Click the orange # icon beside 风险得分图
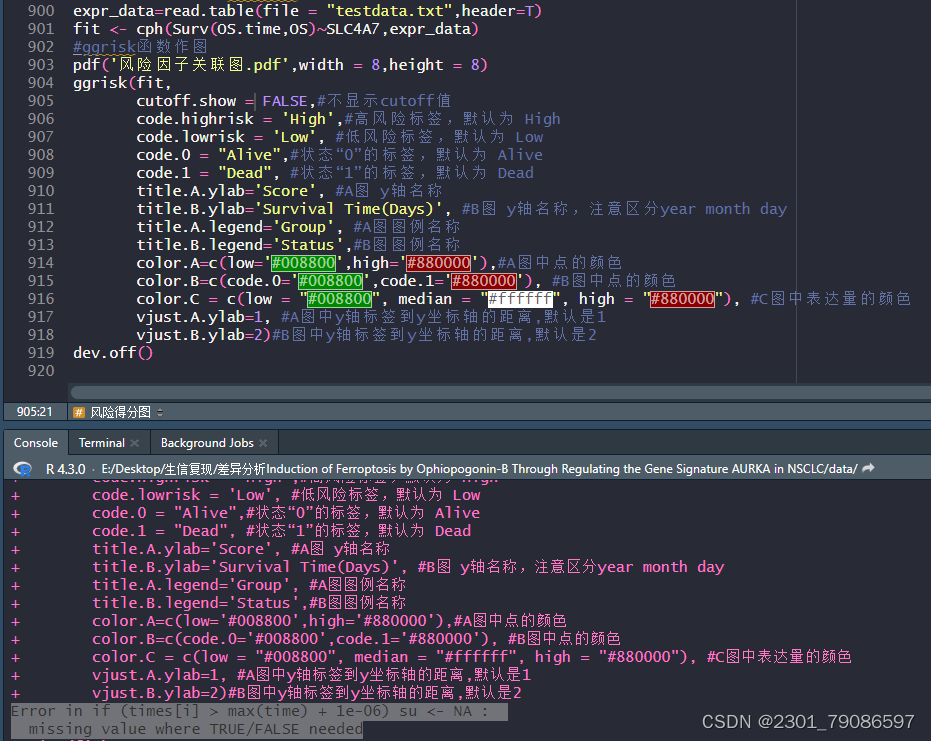The height and width of the screenshot is (741, 931). pos(78,411)
